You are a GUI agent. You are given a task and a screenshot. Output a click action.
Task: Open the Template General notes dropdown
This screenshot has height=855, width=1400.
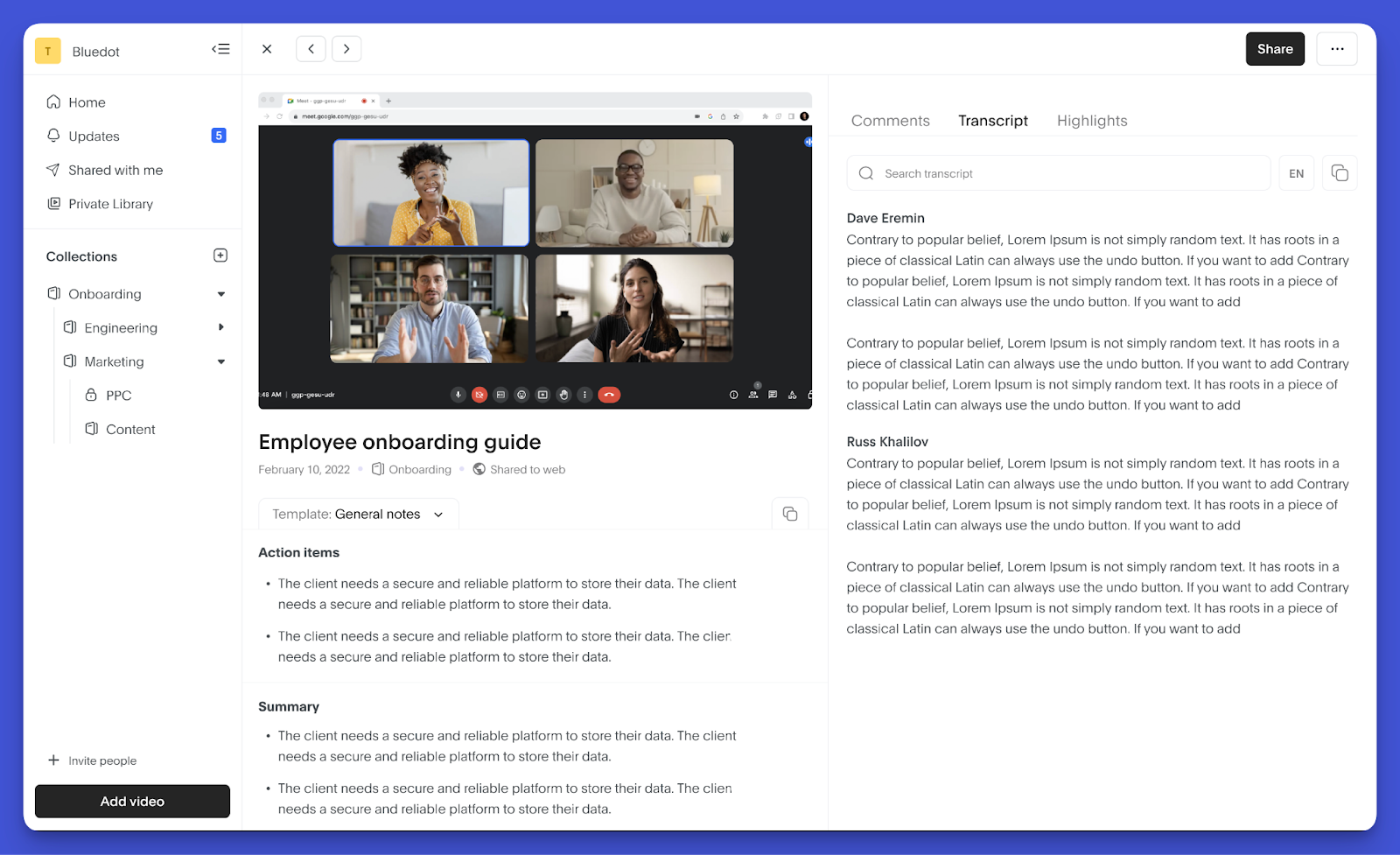coord(359,514)
